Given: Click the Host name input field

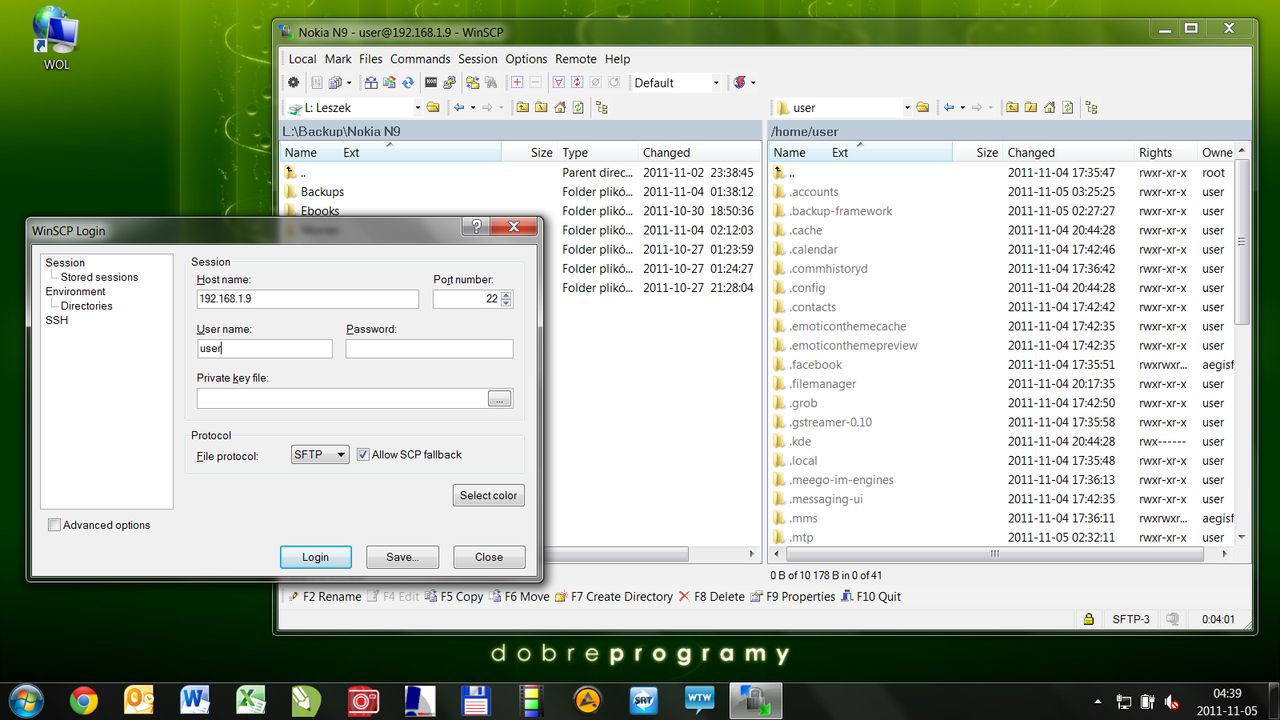Looking at the screenshot, I should (308, 299).
